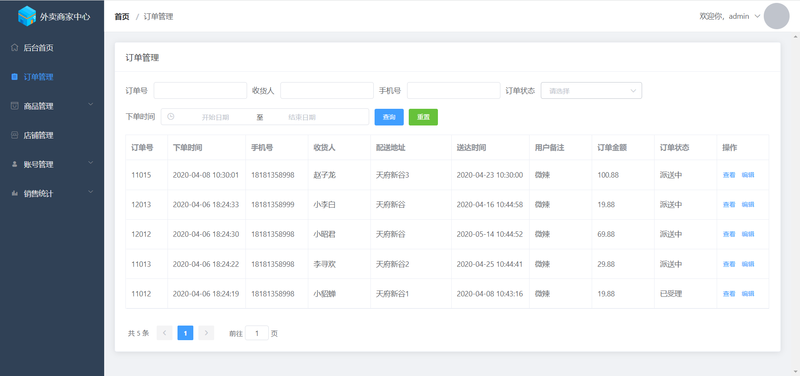Image resolution: width=800 pixels, height=376 pixels.
Task: Edit order 12013 with 编辑
Action: [x=747, y=205]
